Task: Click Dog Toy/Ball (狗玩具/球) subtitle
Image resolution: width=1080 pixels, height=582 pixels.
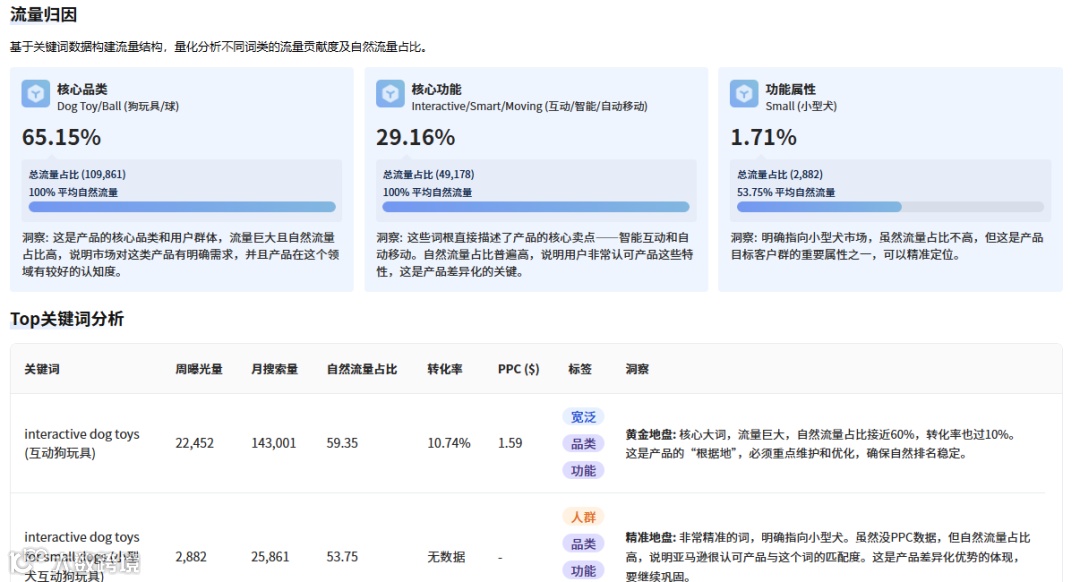Action: pyautogui.click(x=118, y=106)
